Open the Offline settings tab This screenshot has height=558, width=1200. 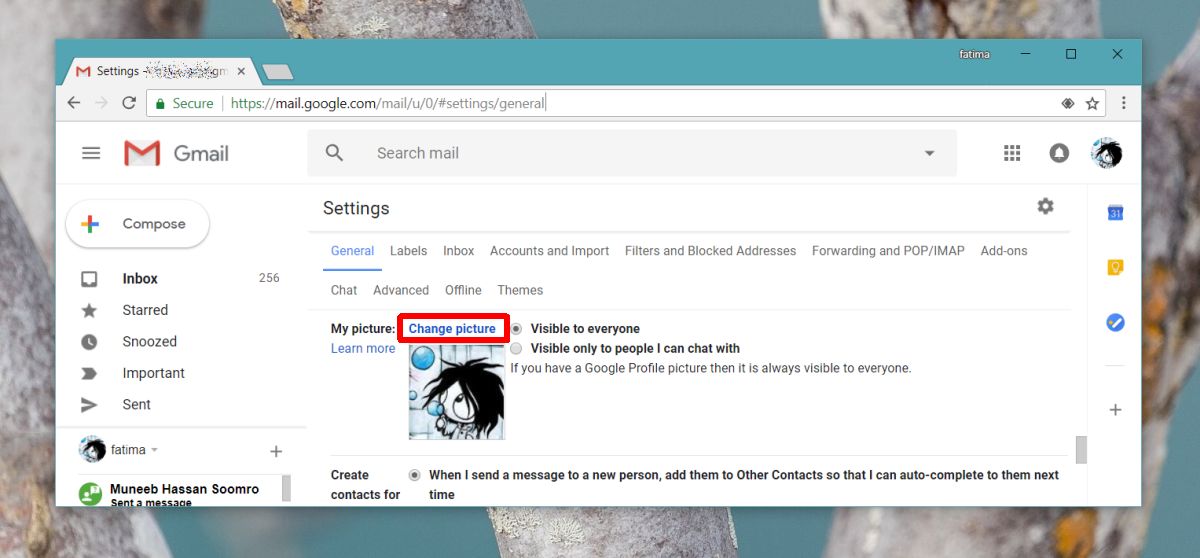click(x=463, y=290)
